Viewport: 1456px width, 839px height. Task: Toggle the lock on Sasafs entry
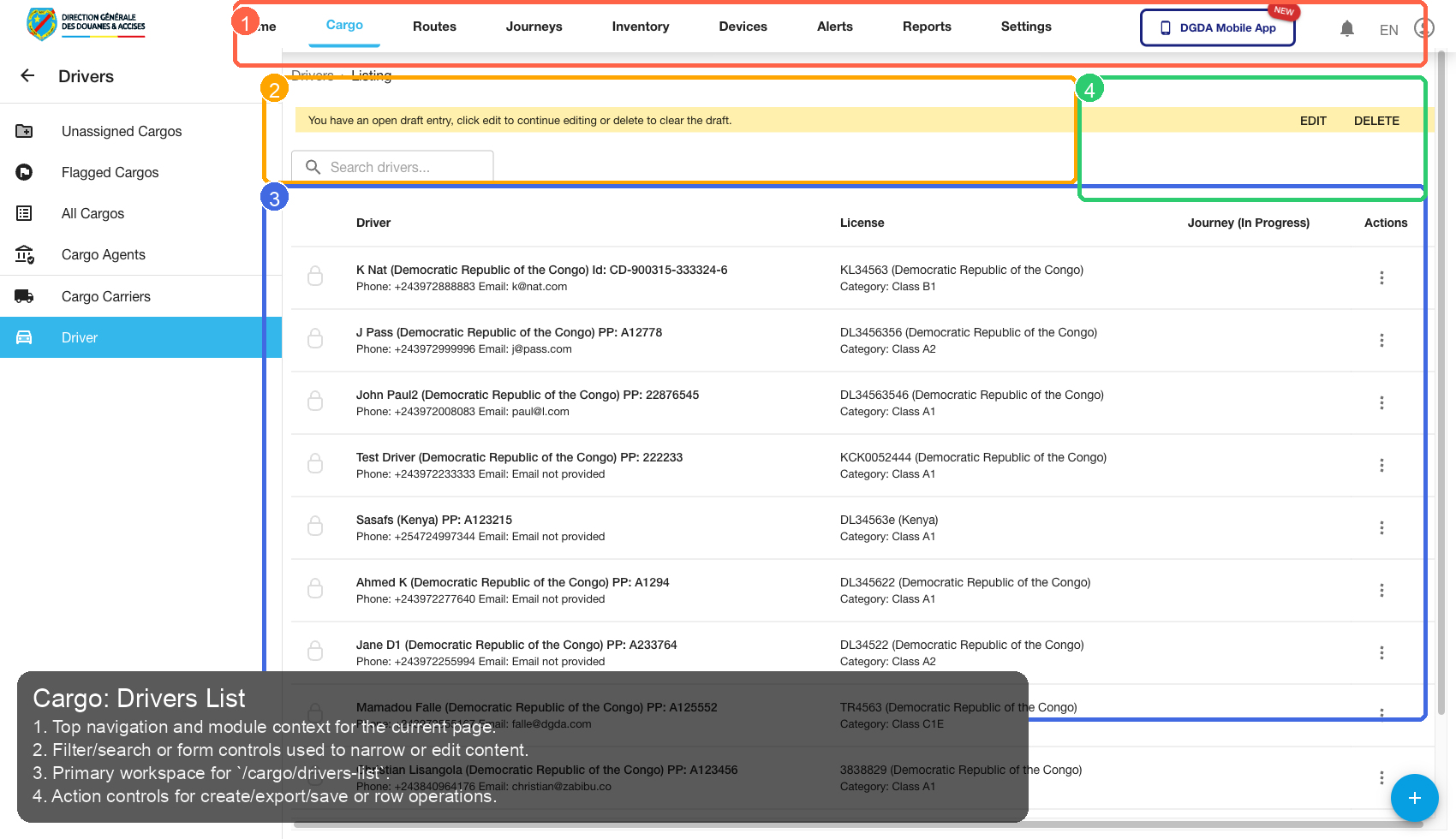tap(315, 526)
